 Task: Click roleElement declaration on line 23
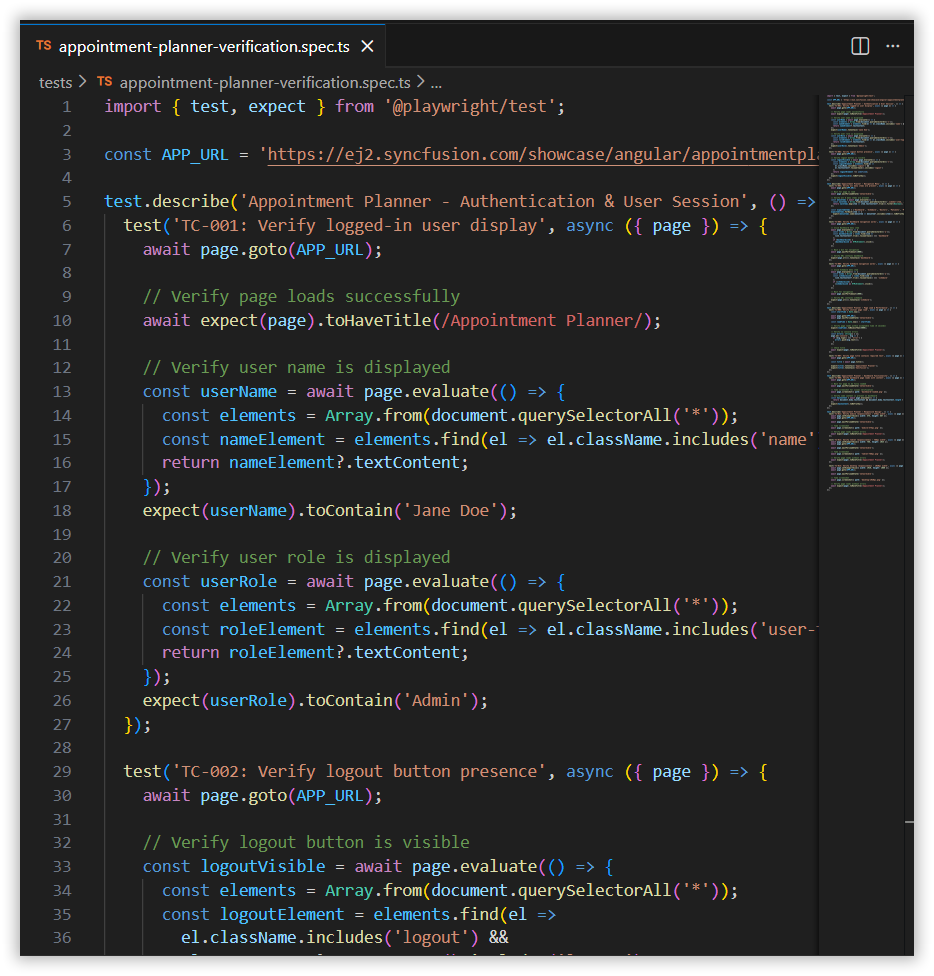pyautogui.click(x=273, y=629)
